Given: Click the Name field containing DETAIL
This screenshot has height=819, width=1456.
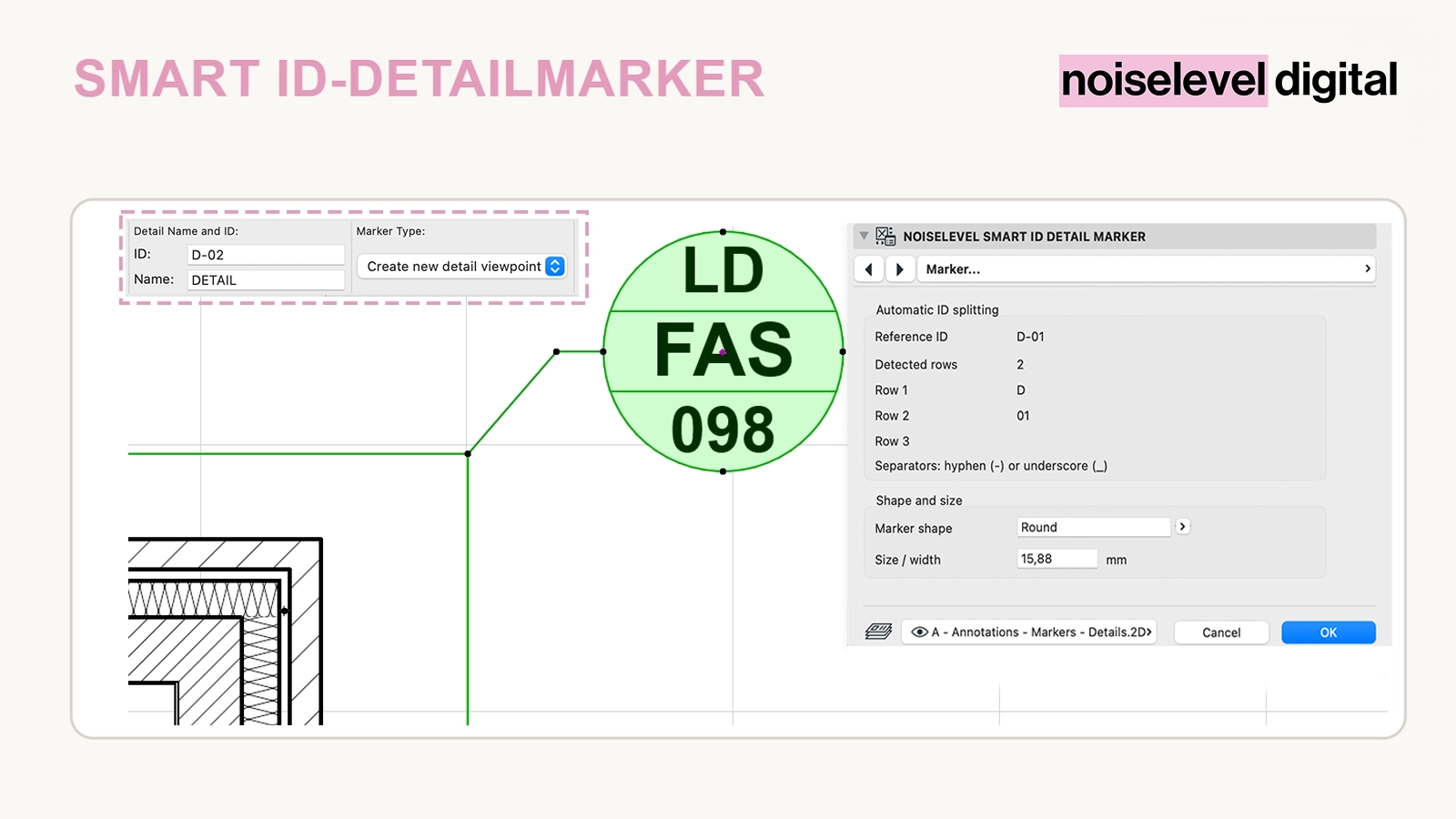Looking at the screenshot, I should tap(266, 280).
